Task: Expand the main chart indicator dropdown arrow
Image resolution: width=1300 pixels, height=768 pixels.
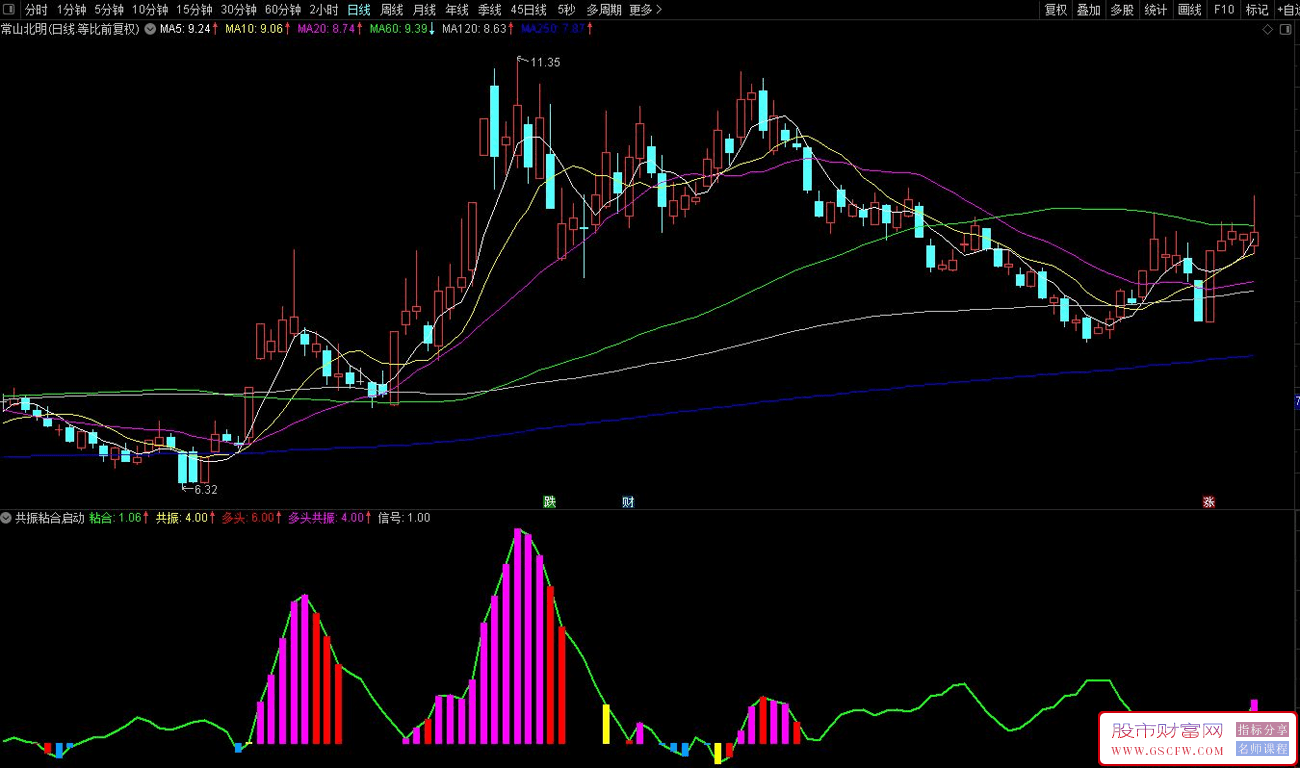Action: [x=150, y=29]
